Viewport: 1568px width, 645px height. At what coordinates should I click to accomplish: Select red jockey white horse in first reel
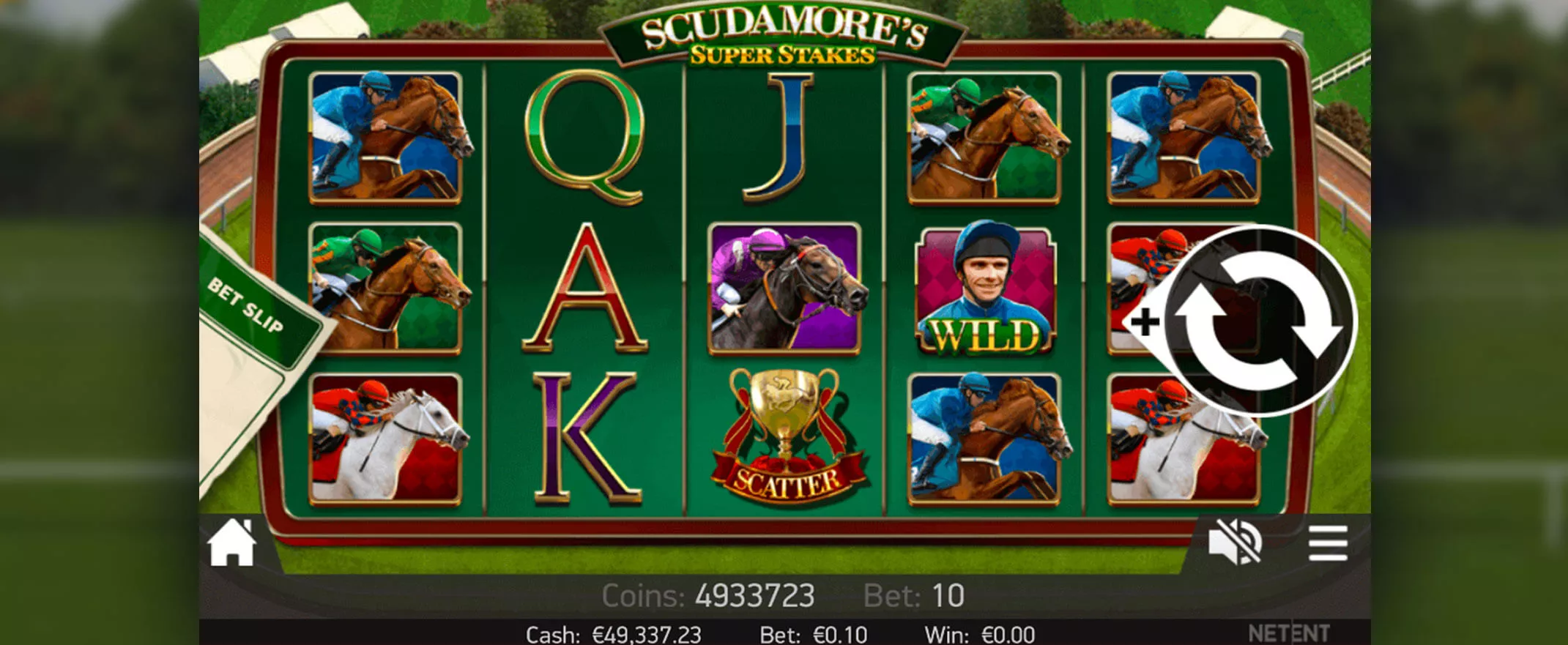click(386, 439)
